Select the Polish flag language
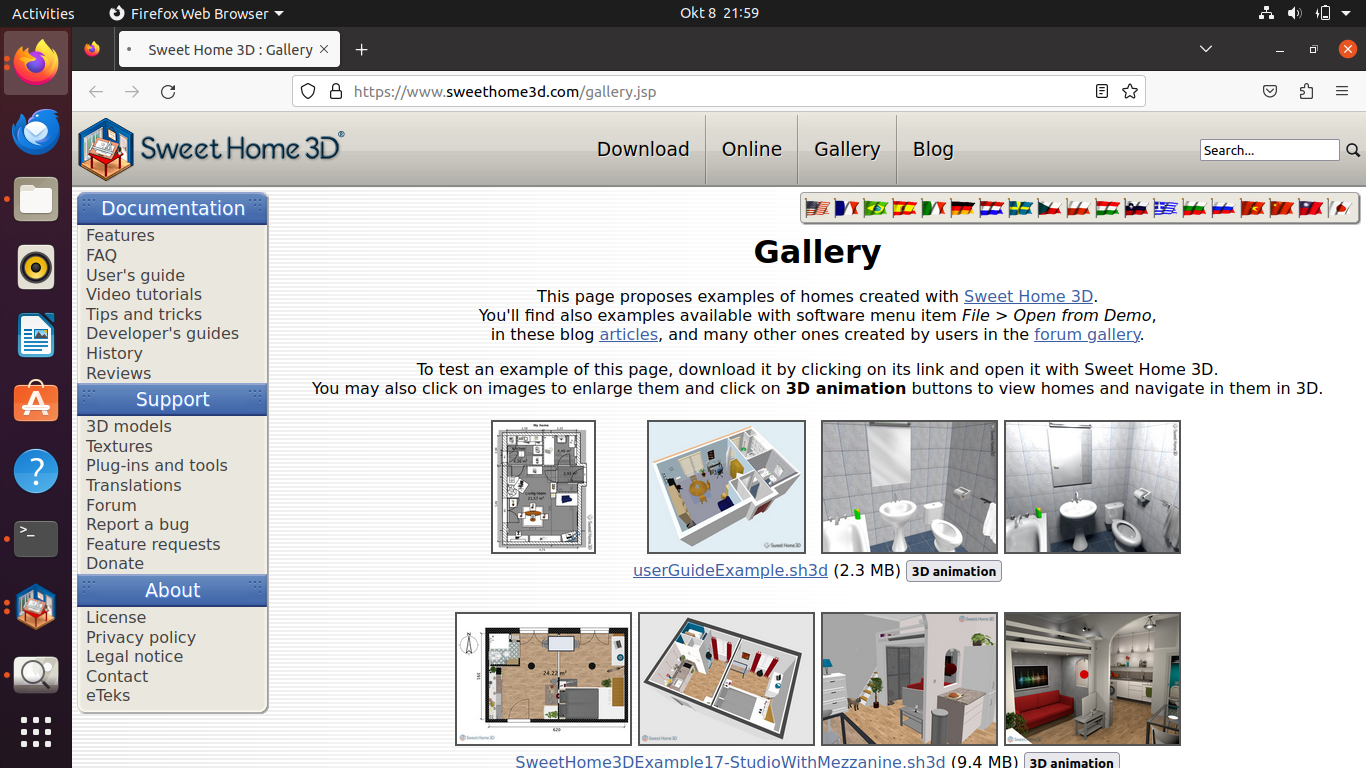The height and width of the screenshot is (768, 1366). (1078, 209)
